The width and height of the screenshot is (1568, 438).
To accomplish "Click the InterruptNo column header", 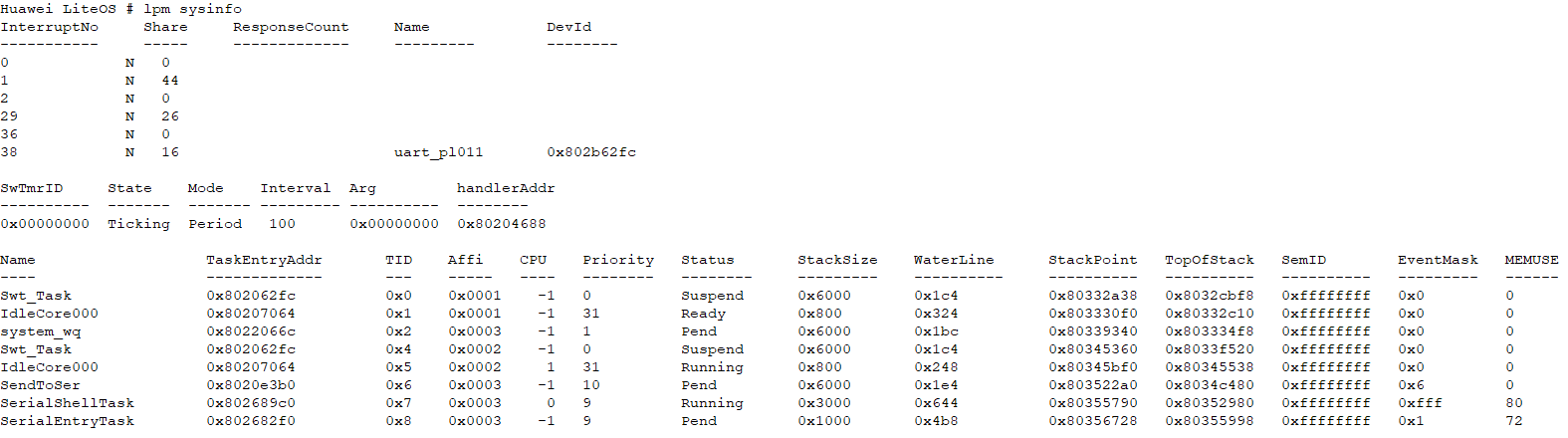I will 49,27.
